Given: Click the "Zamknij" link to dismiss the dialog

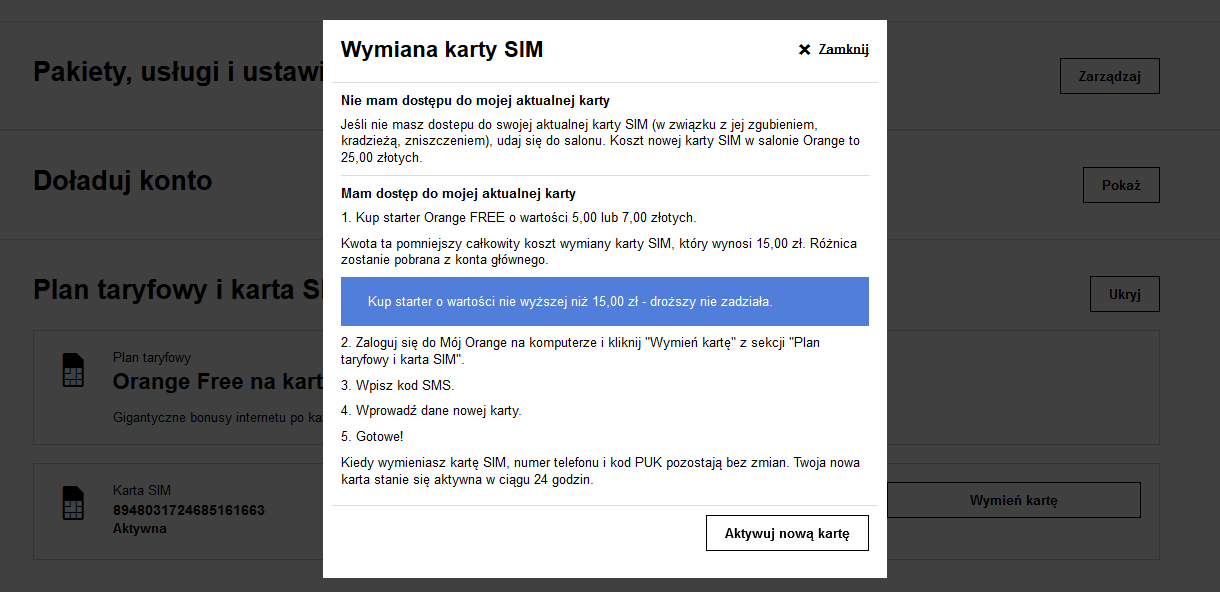Looking at the screenshot, I should click(x=843, y=48).
